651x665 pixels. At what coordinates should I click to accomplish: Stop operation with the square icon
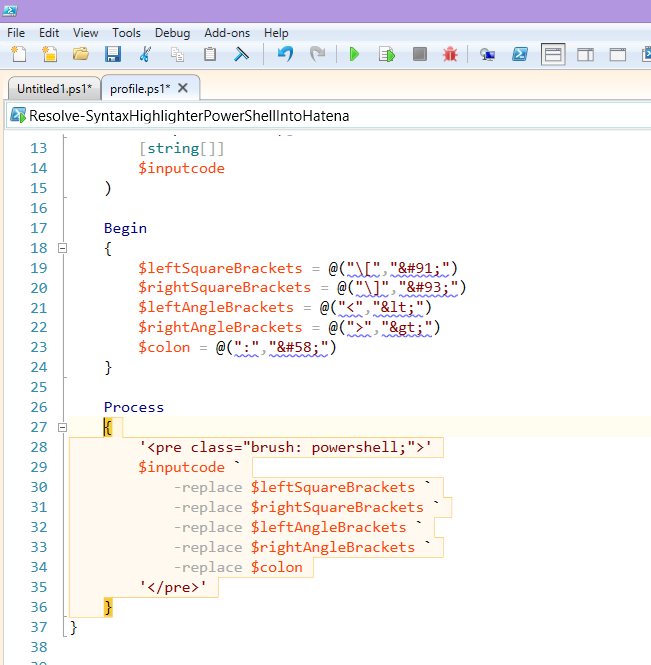point(419,54)
